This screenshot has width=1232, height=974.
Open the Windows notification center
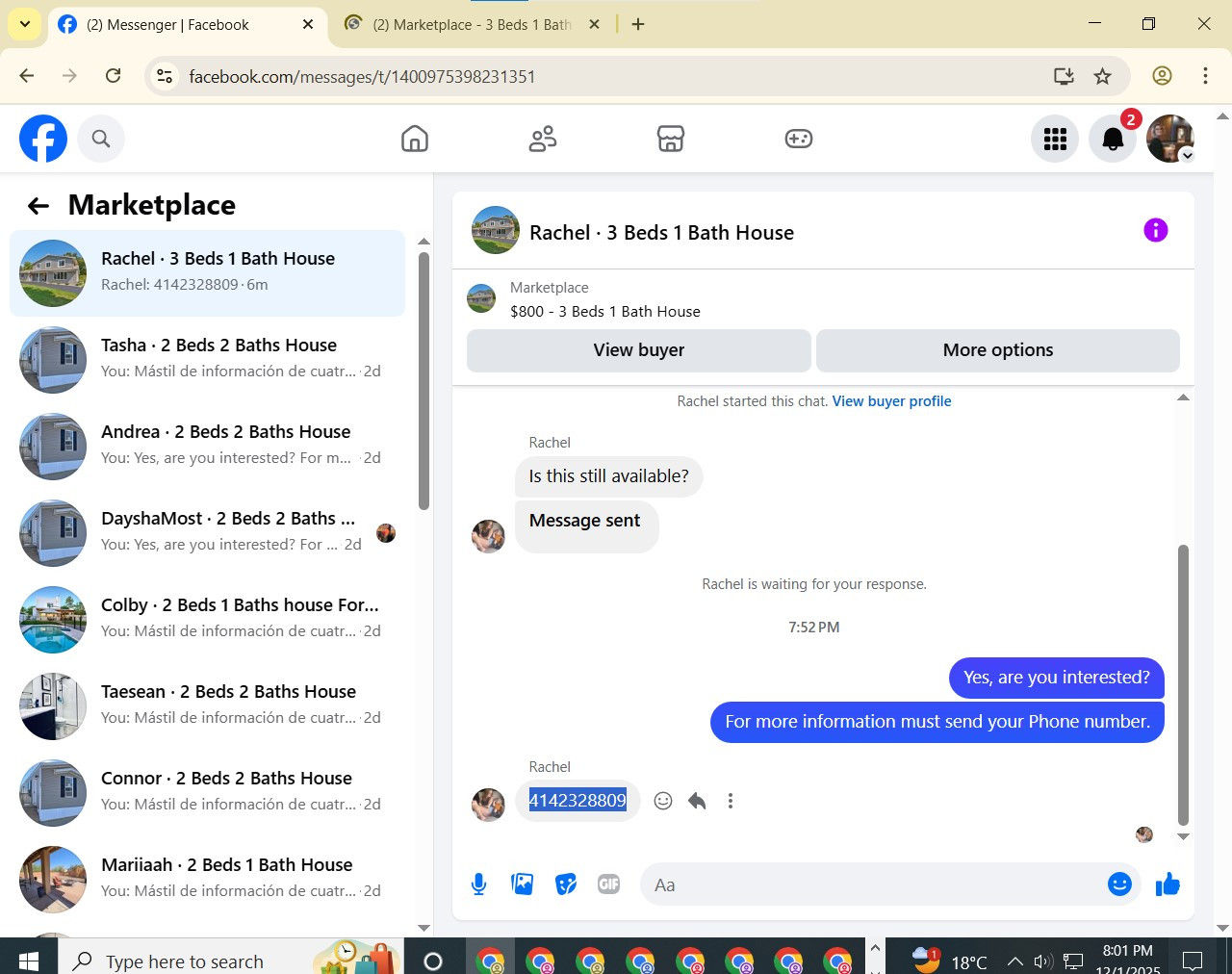tap(1193, 961)
